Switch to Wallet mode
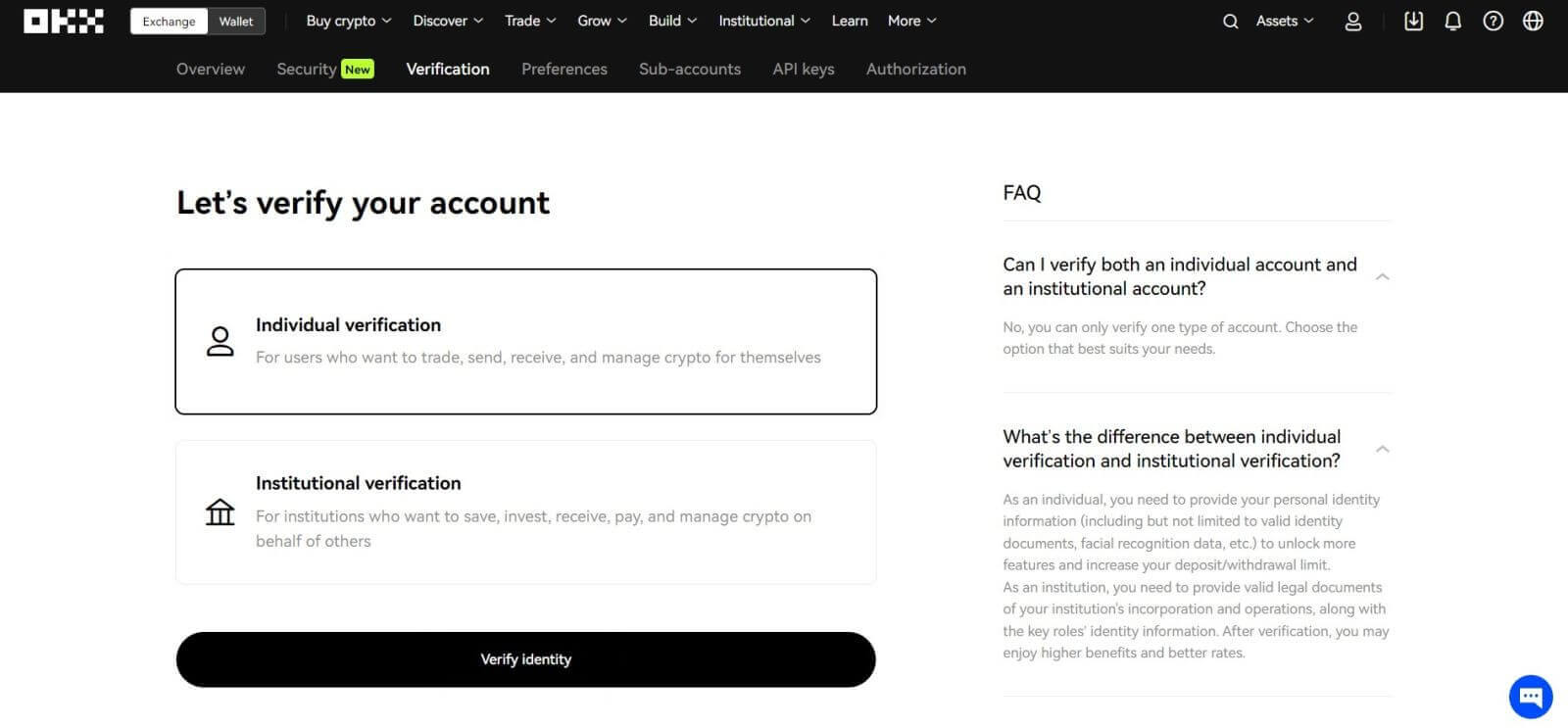The height and width of the screenshot is (728, 1568). coord(236,20)
